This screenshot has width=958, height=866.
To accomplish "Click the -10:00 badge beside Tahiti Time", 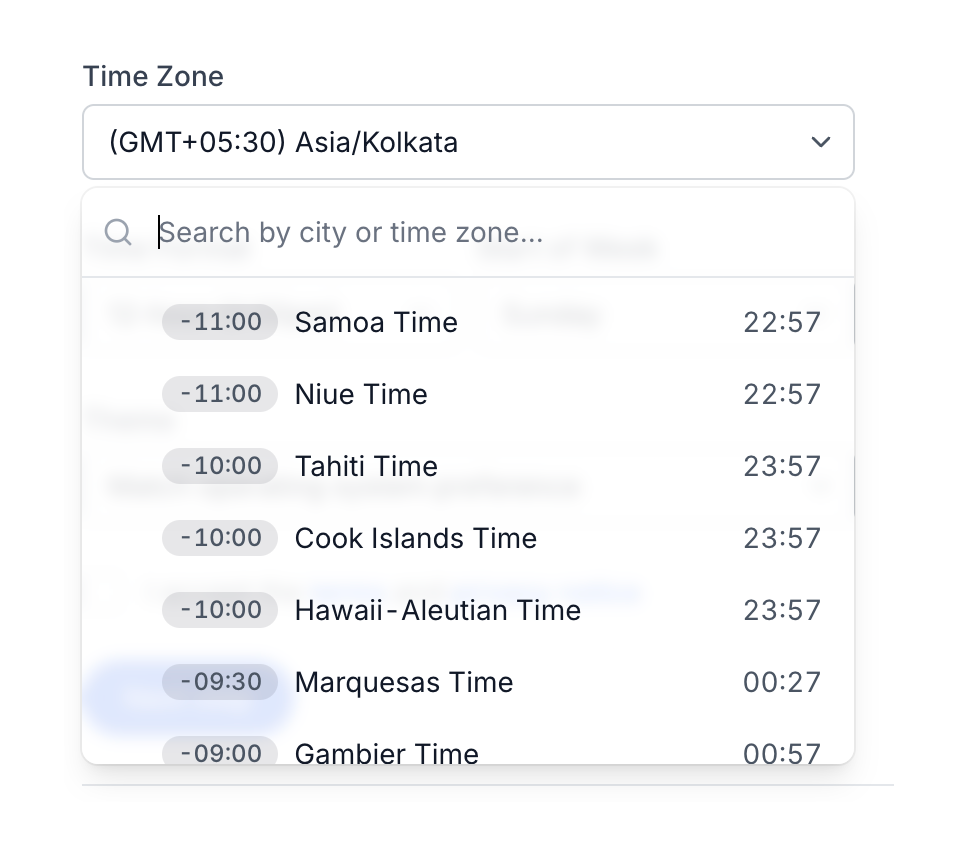I will pyautogui.click(x=220, y=466).
